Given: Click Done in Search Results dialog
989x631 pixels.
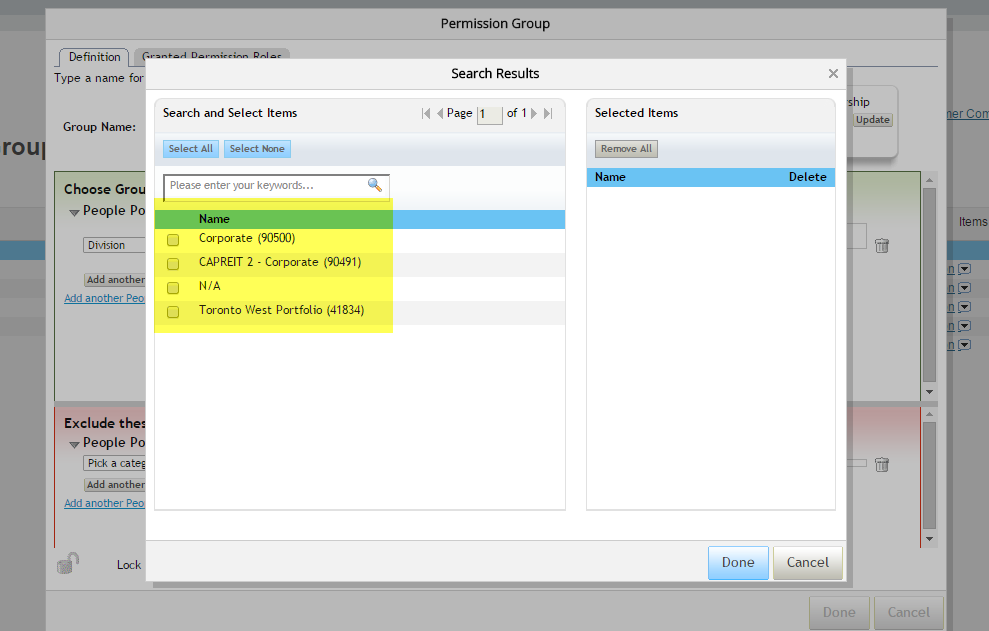Looking at the screenshot, I should (738, 563).
